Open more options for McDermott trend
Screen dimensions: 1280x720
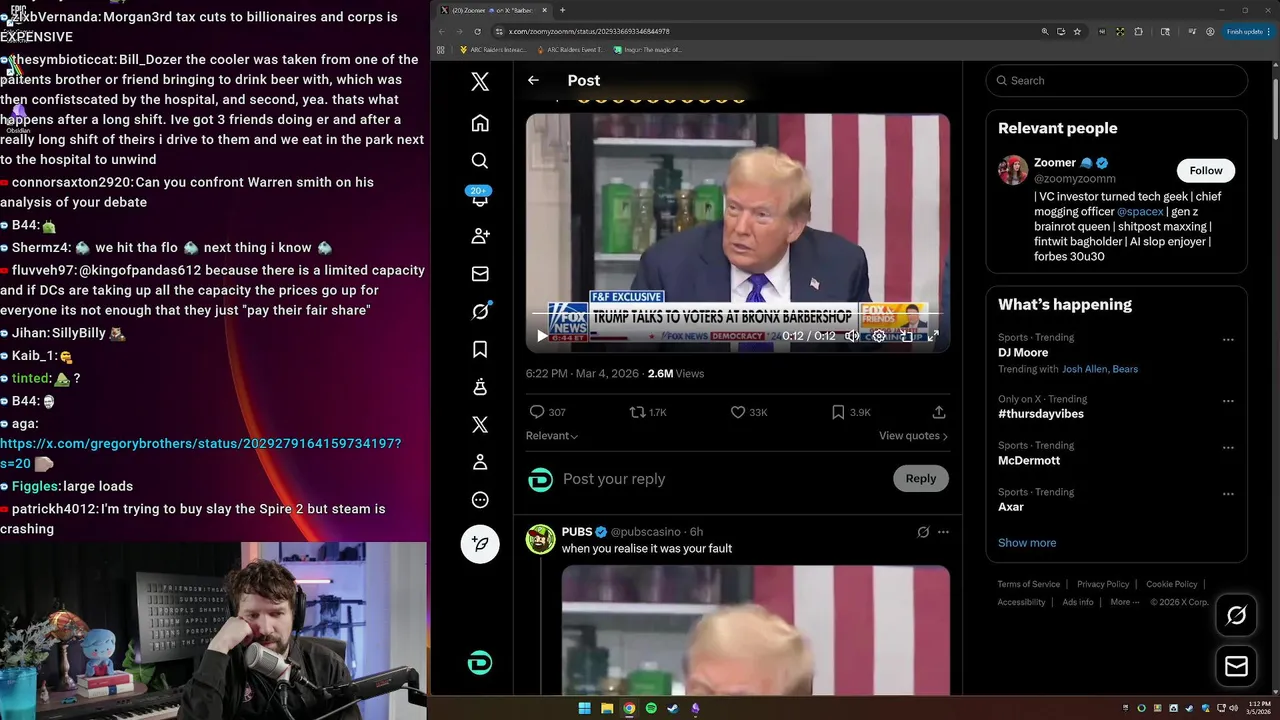click(x=1228, y=448)
